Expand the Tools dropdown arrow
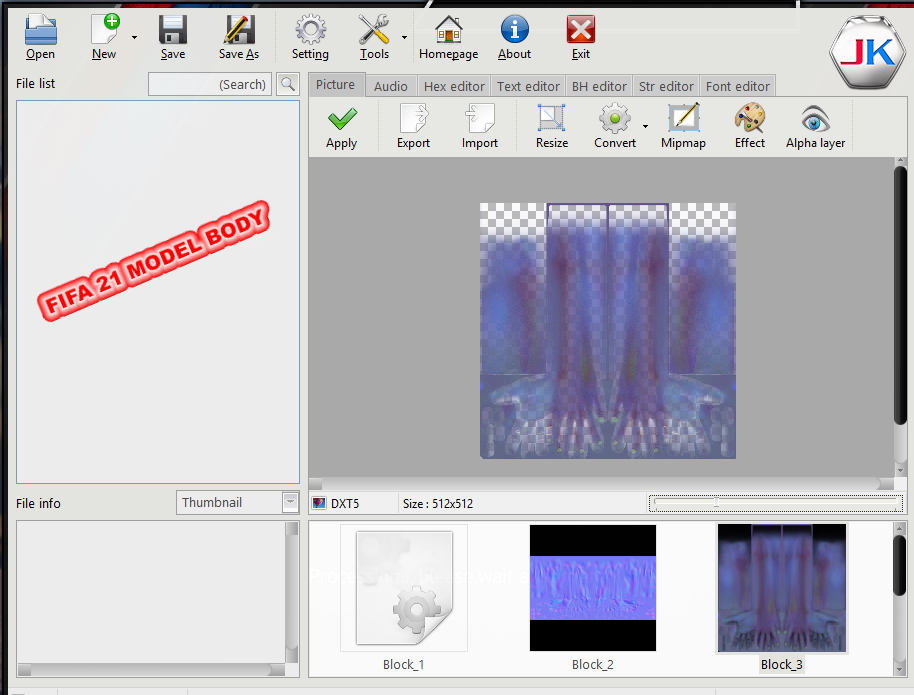914x695 pixels. pyautogui.click(x=405, y=37)
